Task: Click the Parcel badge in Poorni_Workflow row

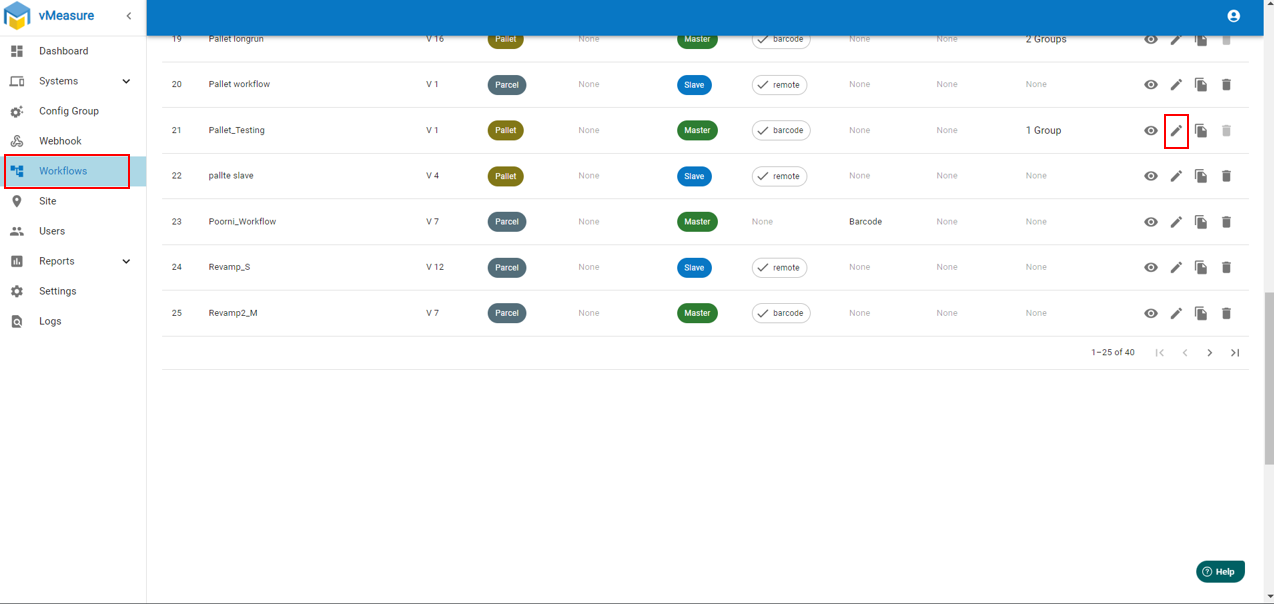Action: 507,222
